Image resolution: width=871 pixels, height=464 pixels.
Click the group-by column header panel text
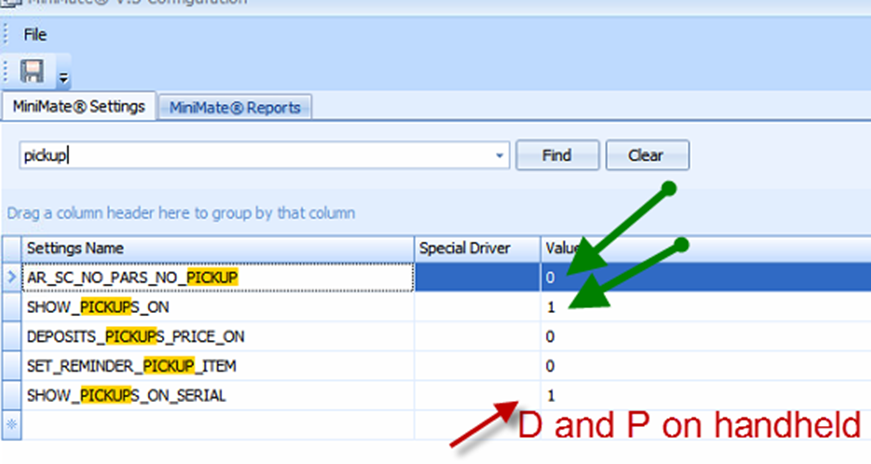coord(181,213)
